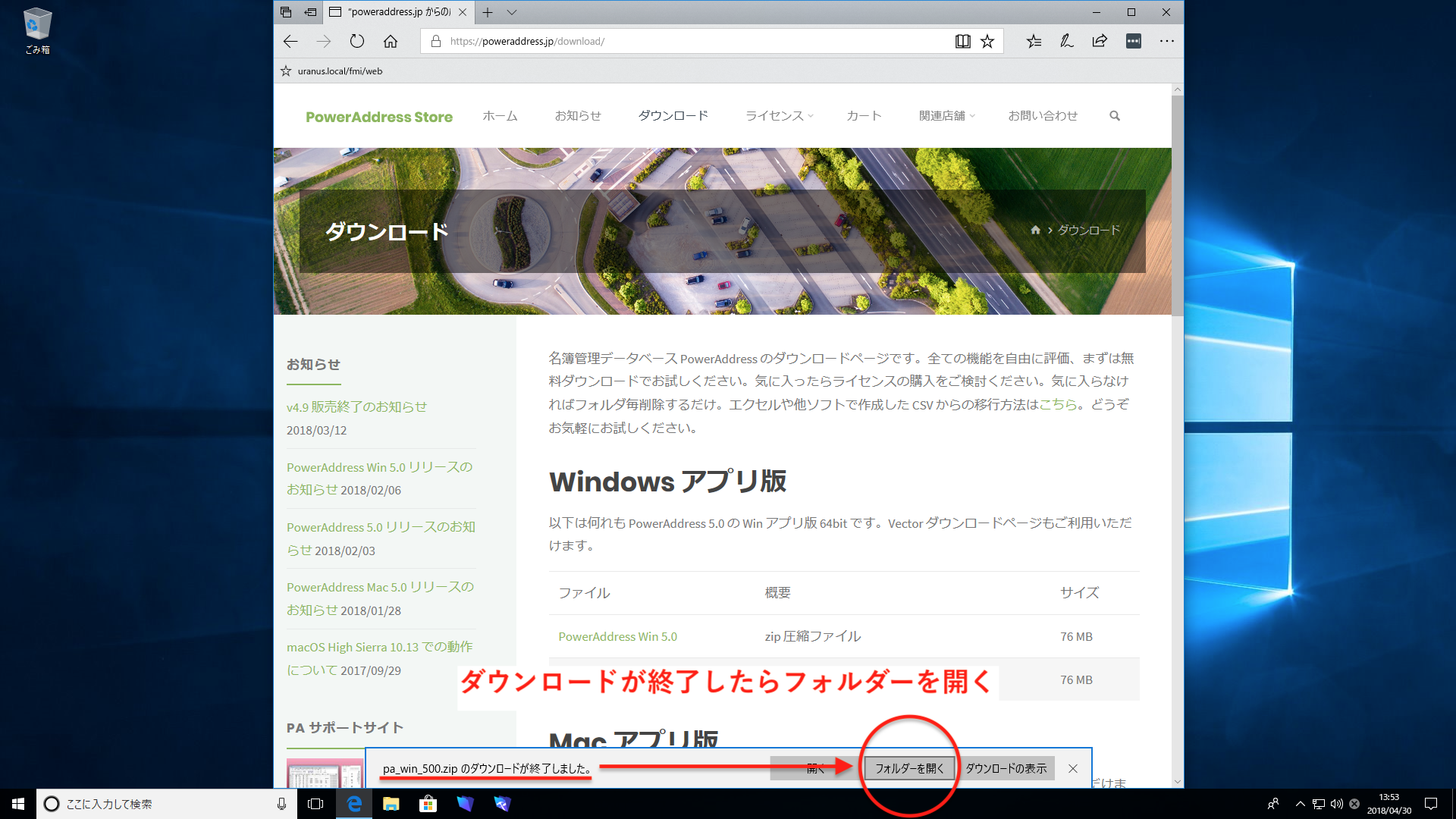Select the お問い合わせ nav item
The image size is (1456, 819).
1043,116
